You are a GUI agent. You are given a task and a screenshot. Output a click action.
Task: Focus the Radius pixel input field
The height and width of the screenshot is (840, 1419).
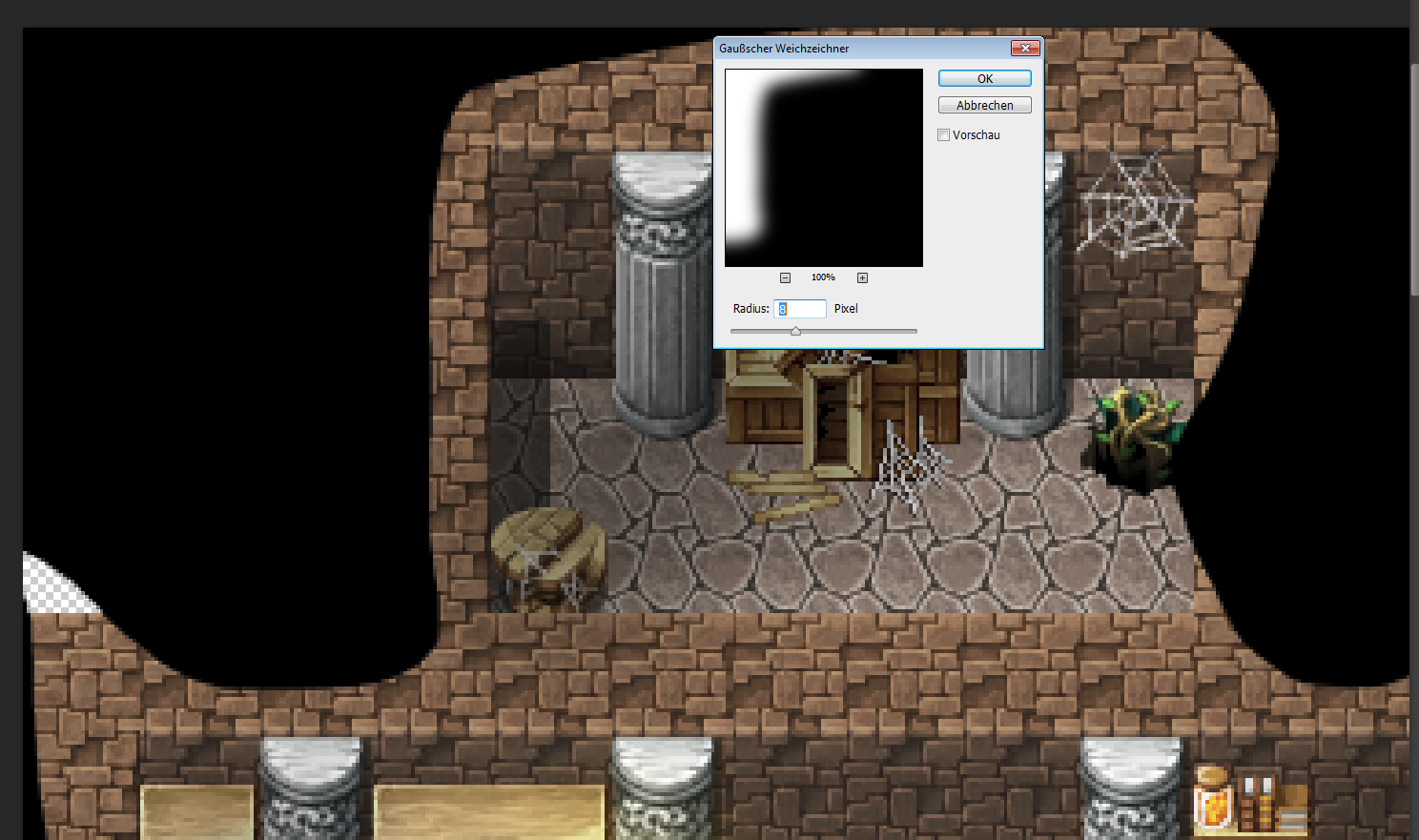point(799,308)
